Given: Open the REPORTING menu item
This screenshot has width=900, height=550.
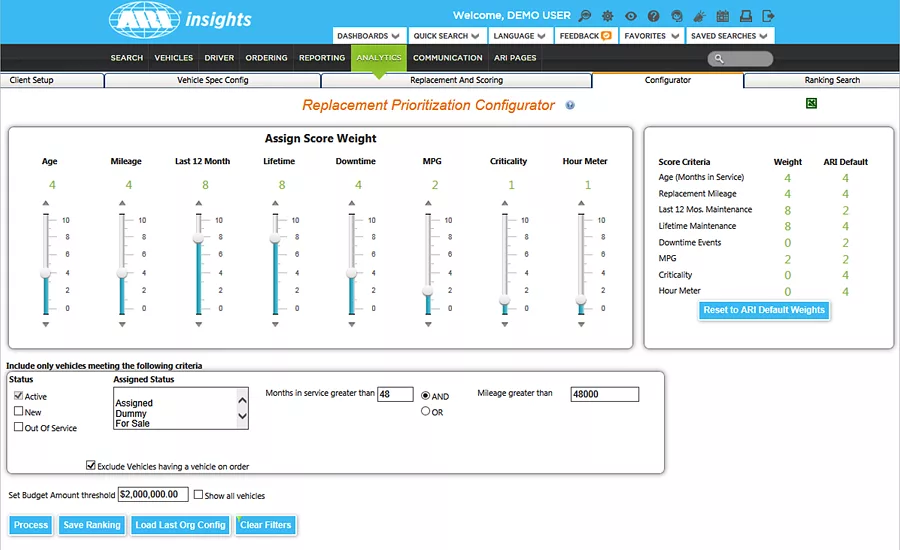Looking at the screenshot, I should 322,58.
